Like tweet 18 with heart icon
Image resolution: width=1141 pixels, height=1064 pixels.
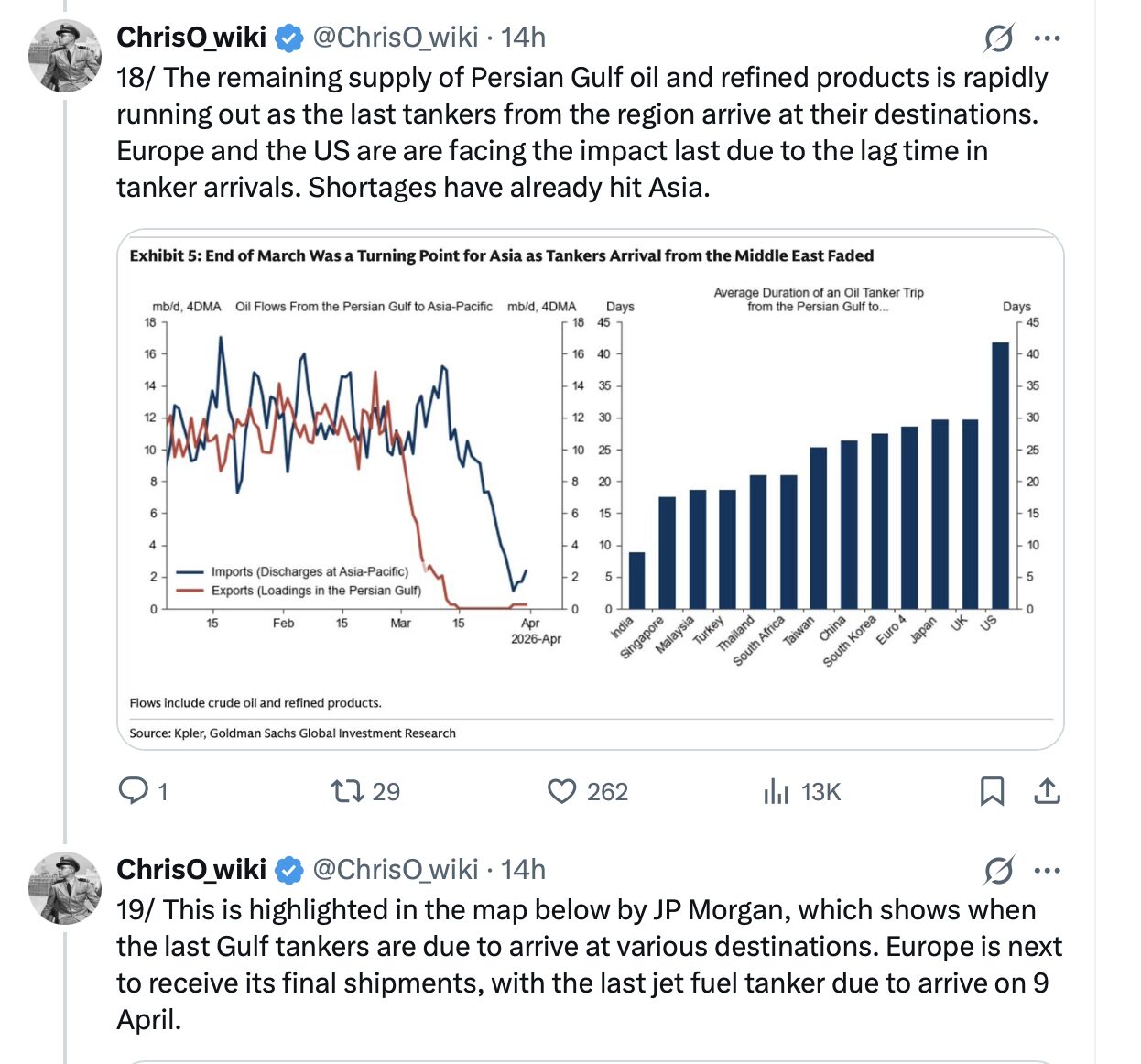[561, 791]
